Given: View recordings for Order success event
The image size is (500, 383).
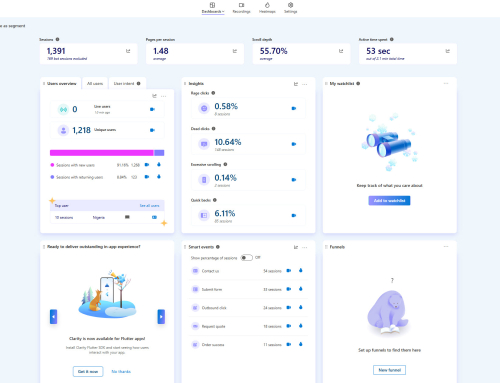Looking at the screenshot, I should click(289, 344).
